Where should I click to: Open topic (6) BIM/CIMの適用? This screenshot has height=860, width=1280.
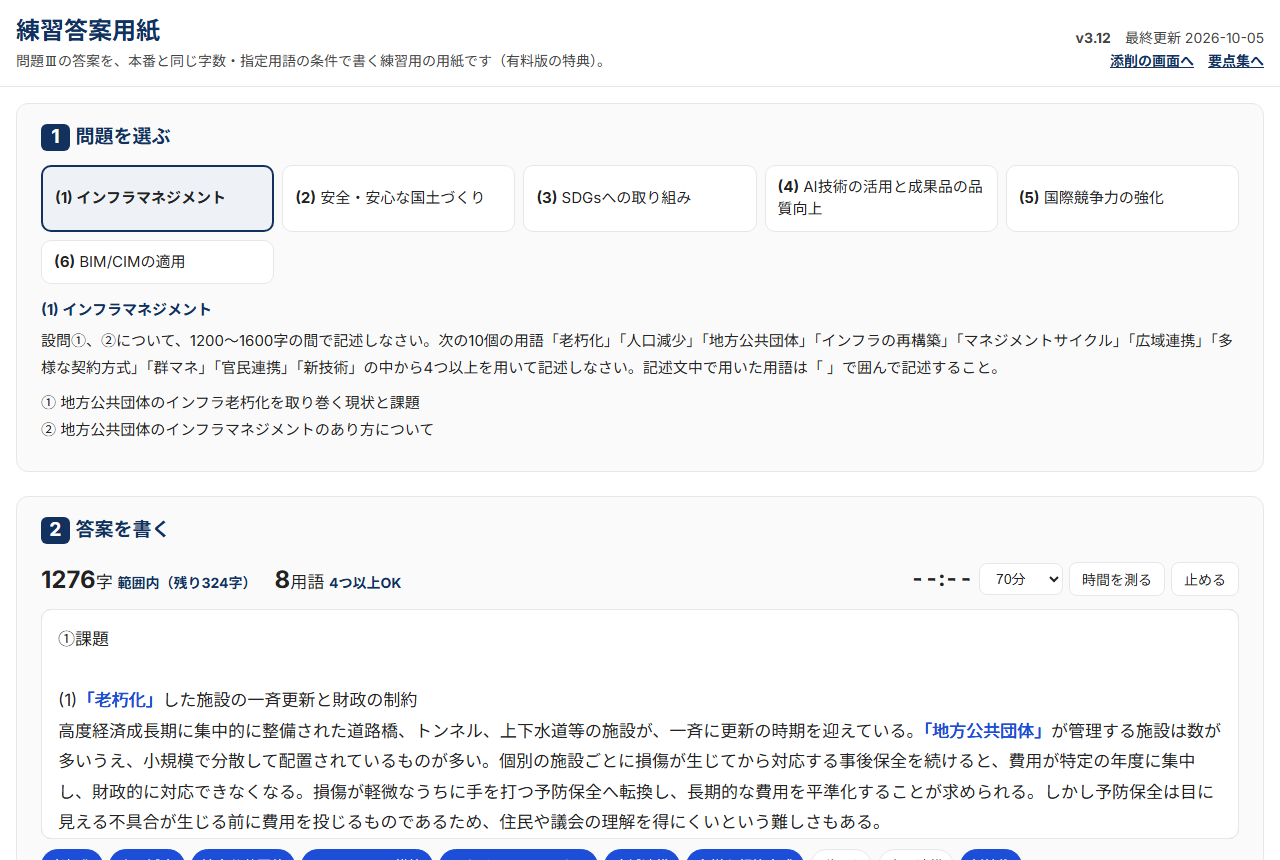coord(157,262)
